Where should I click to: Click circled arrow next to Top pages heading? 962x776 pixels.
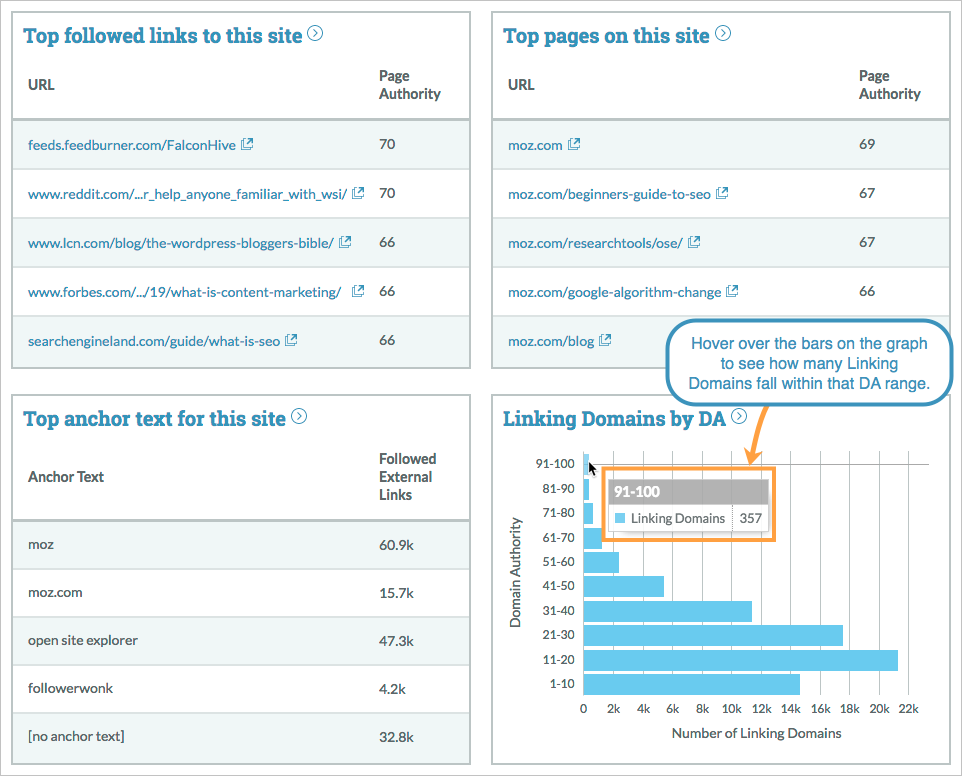(x=723, y=33)
